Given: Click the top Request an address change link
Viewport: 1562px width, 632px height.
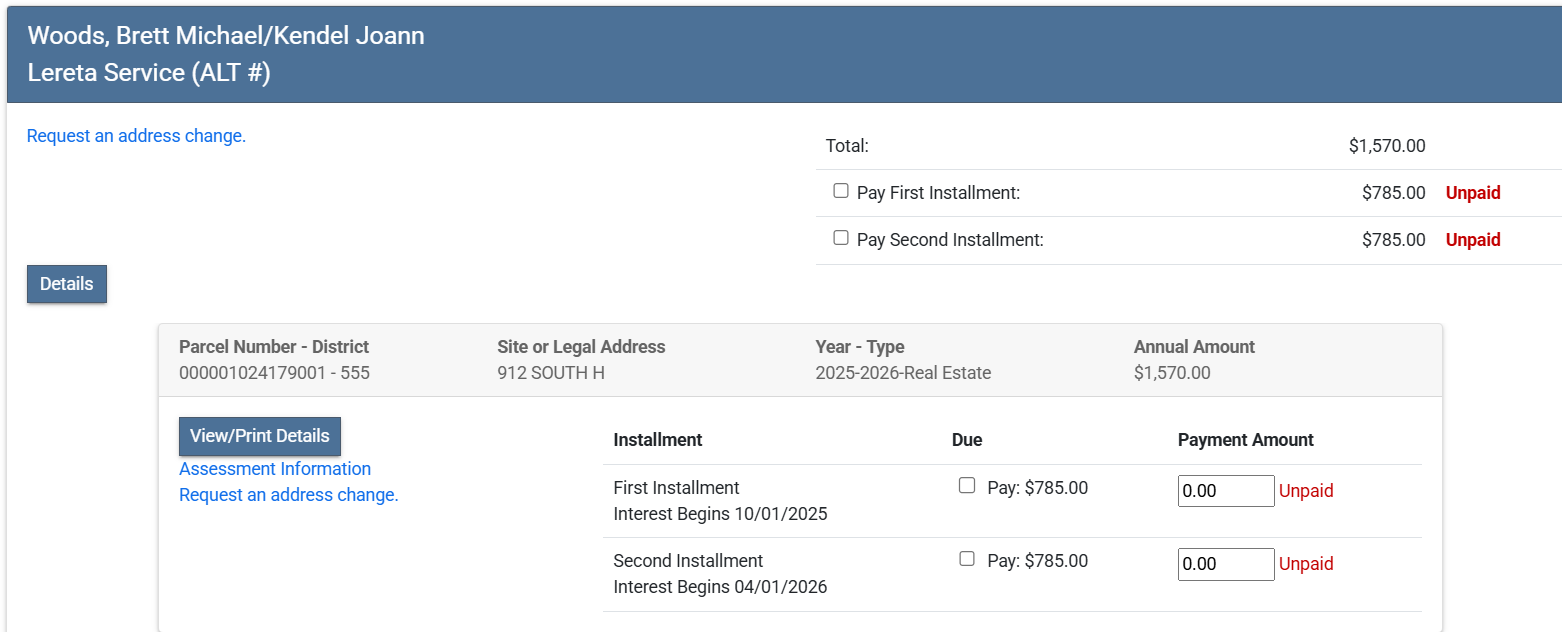Looking at the screenshot, I should [136, 136].
